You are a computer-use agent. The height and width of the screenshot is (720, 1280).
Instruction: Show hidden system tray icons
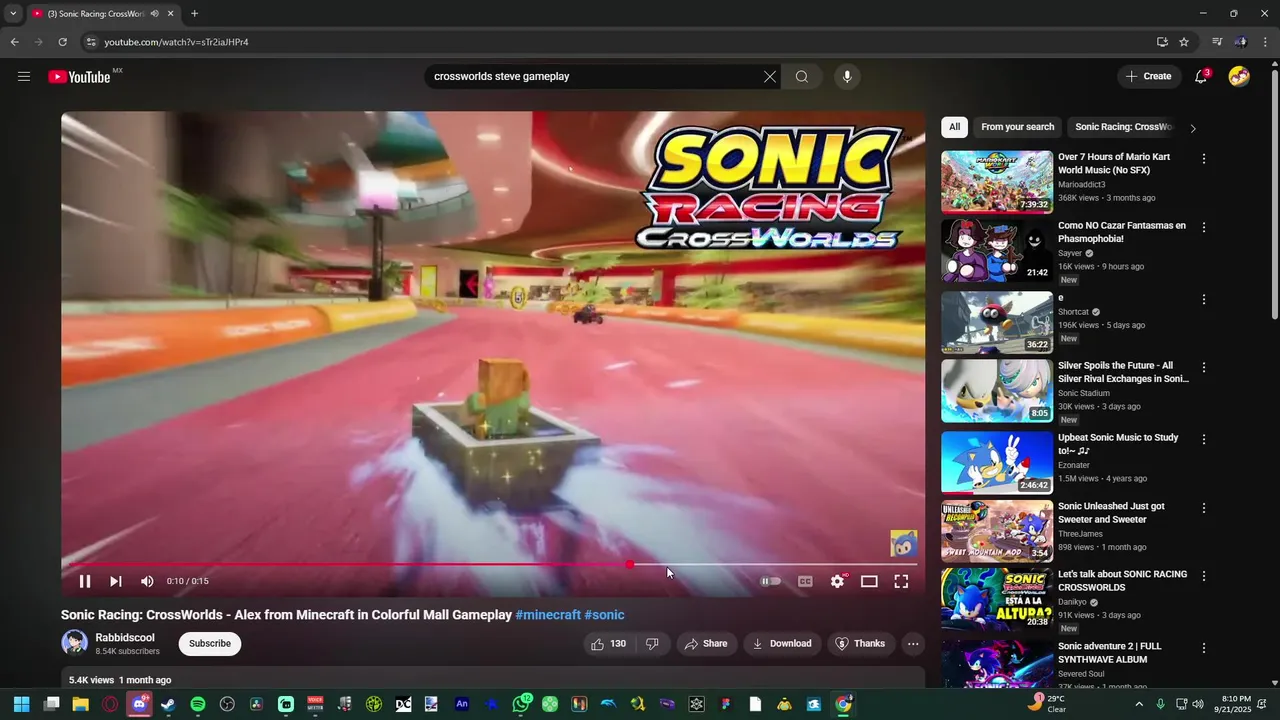pyautogui.click(x=1138, y=704)
